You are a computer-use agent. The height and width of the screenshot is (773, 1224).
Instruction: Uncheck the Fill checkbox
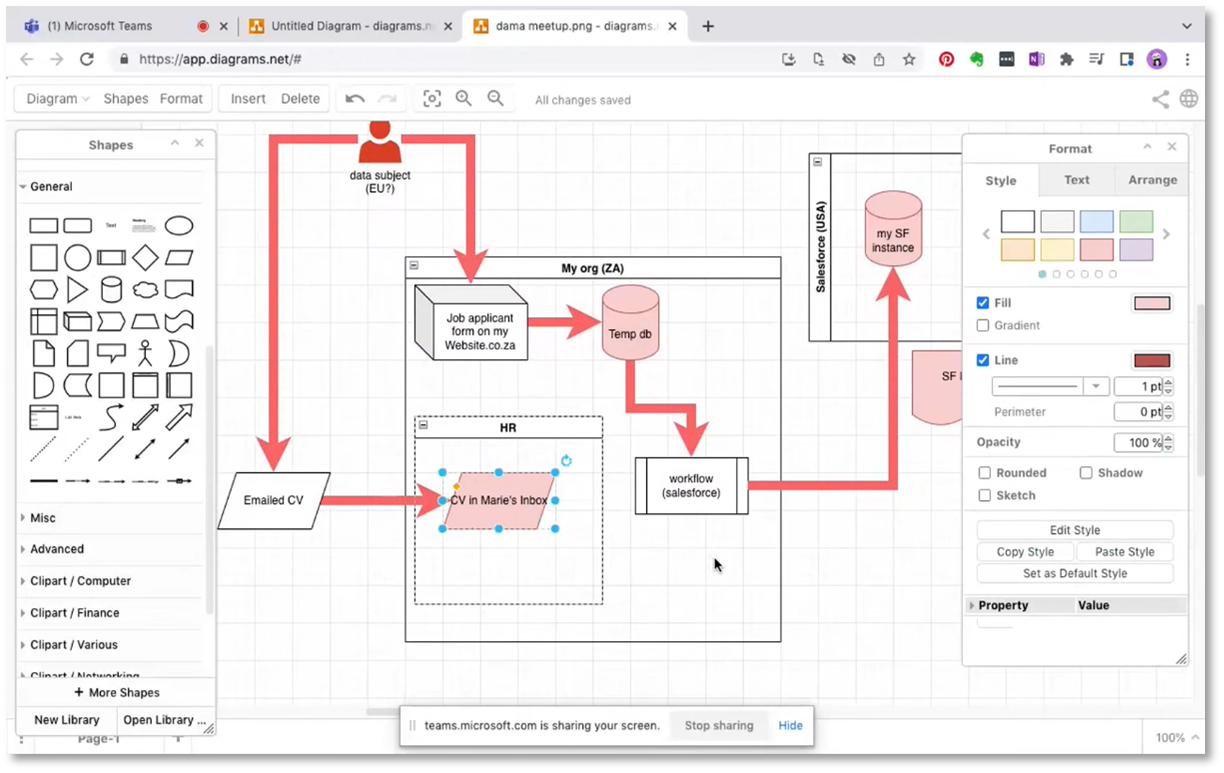coord(983,302)
